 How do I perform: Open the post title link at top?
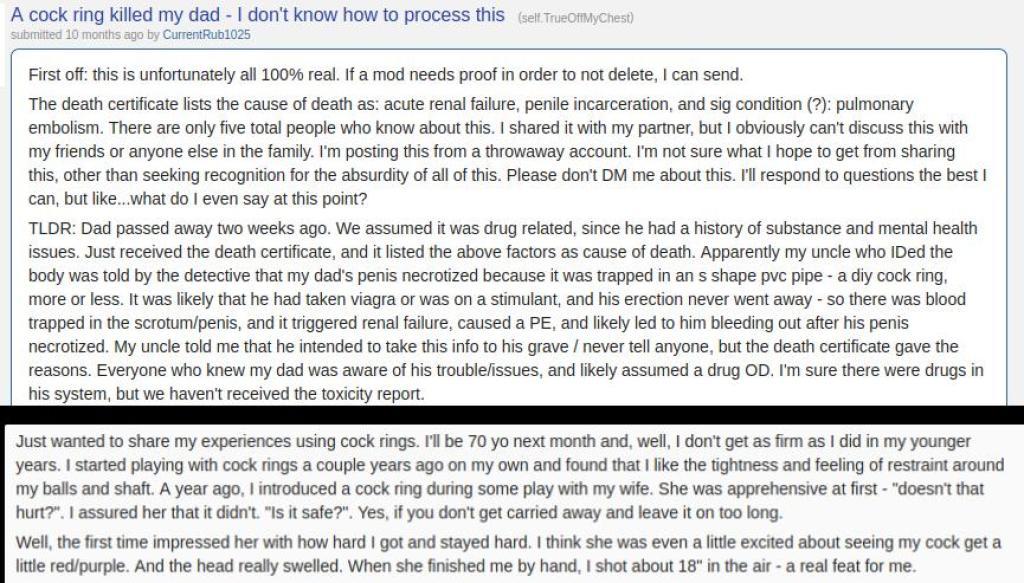tap(257, 15)
